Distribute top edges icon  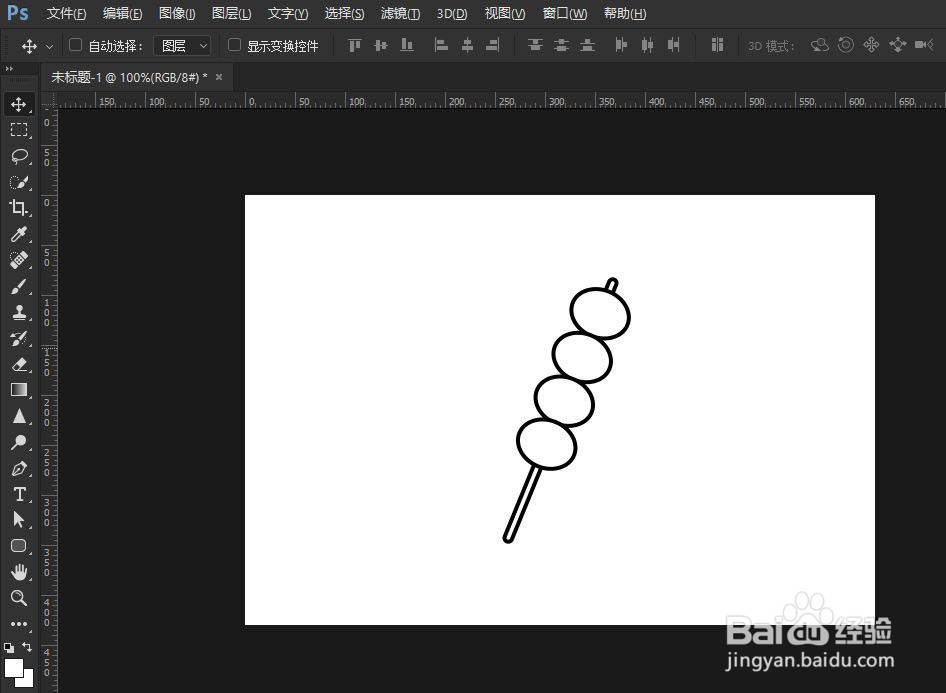[535, 45]
